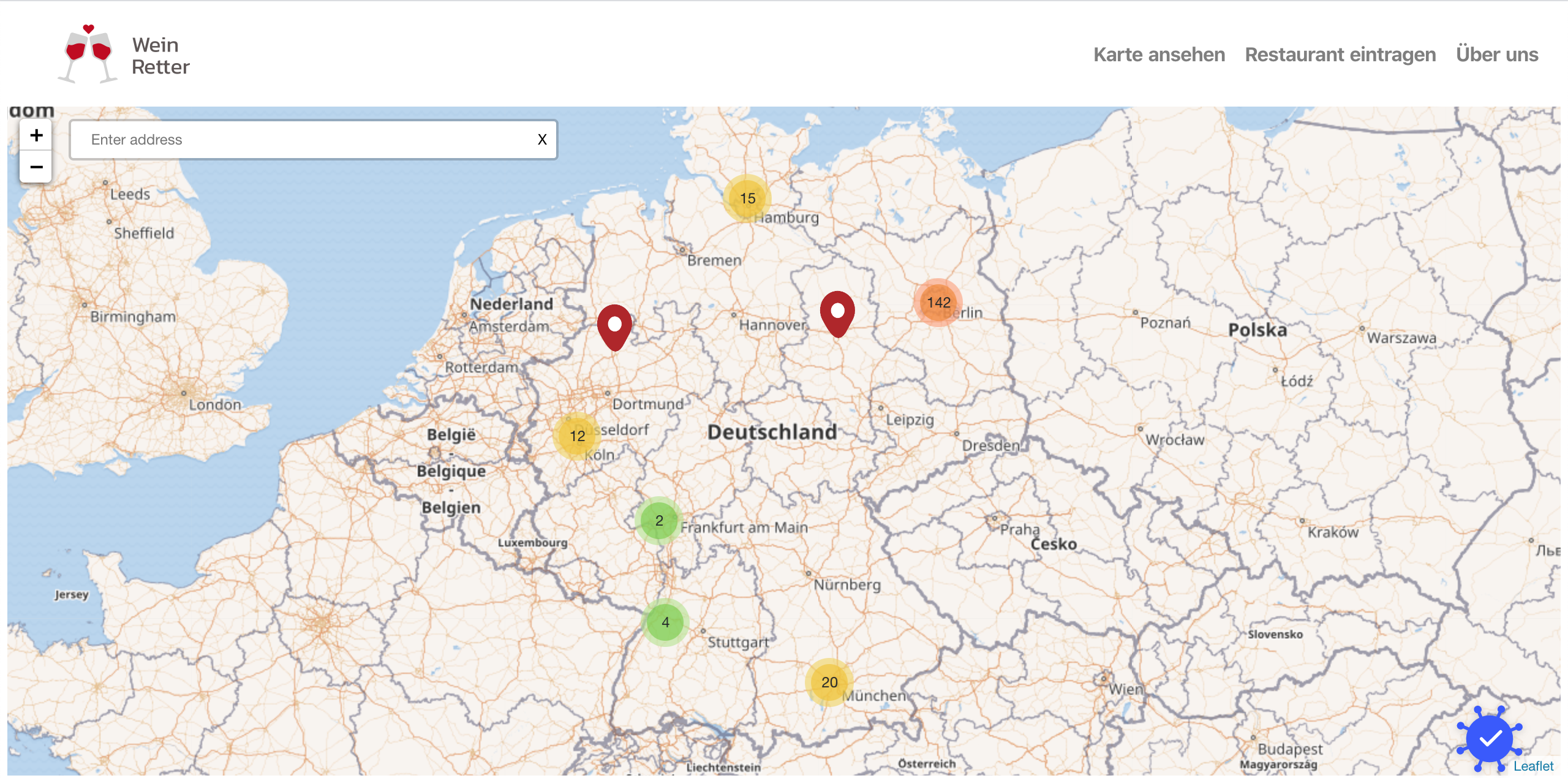Viewport: 1568px width, 778px height.
Task: Open the green 2 cluster near Frankfurt
Action: click(658, 521)
